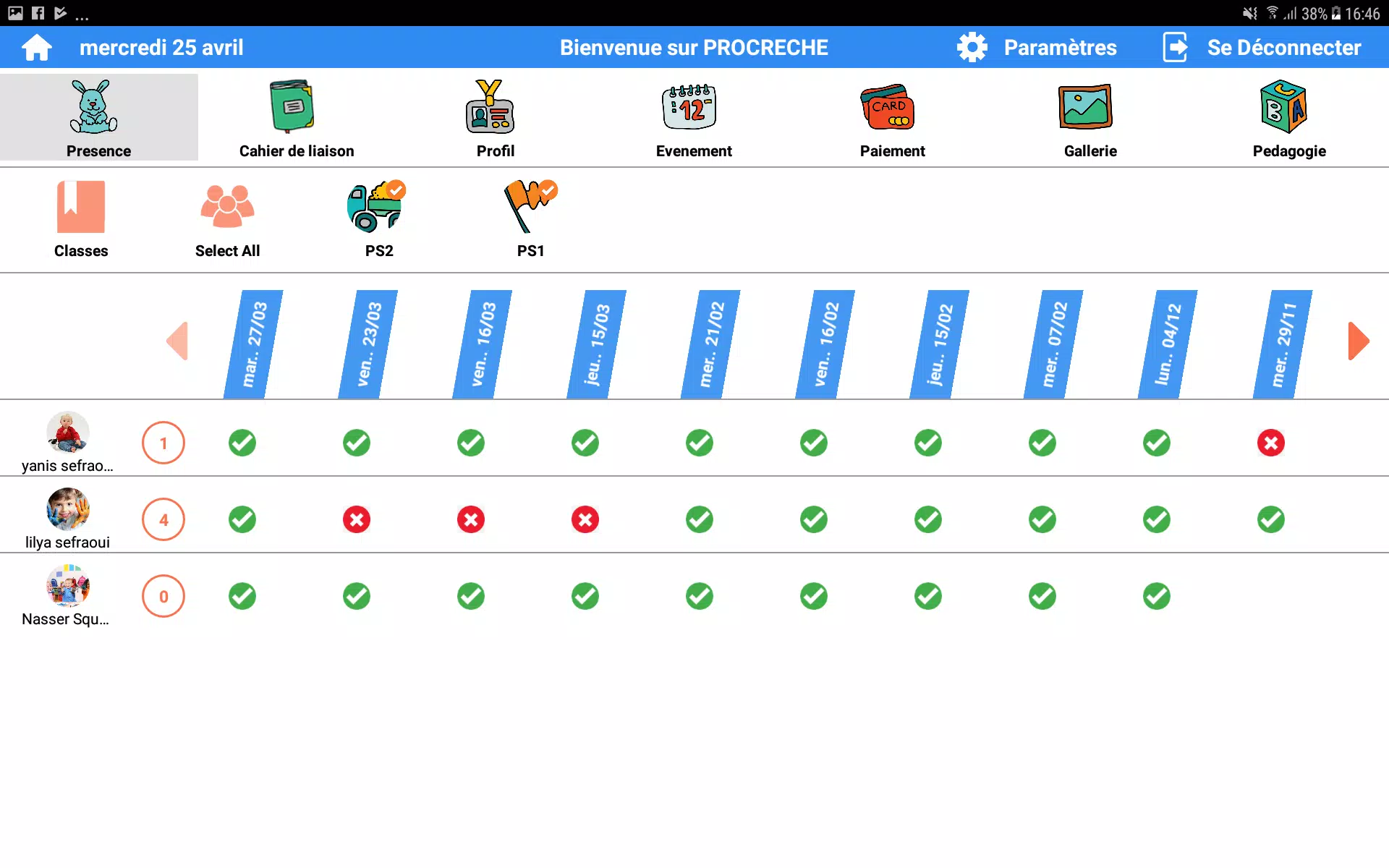This screenshot has width=1389, height=868.
Task: Open Paramètres settings
Action: click(x=1037, y=48)
